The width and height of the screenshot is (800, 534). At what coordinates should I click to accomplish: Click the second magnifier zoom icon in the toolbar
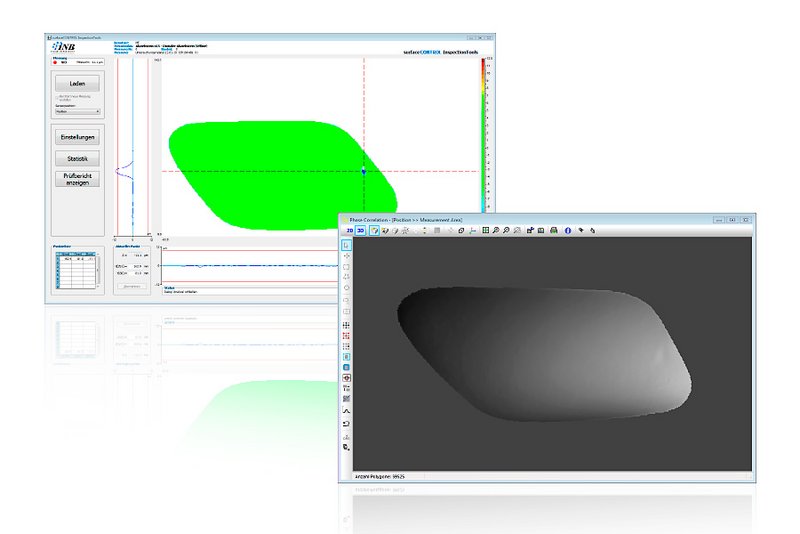[x=506, y=231]
